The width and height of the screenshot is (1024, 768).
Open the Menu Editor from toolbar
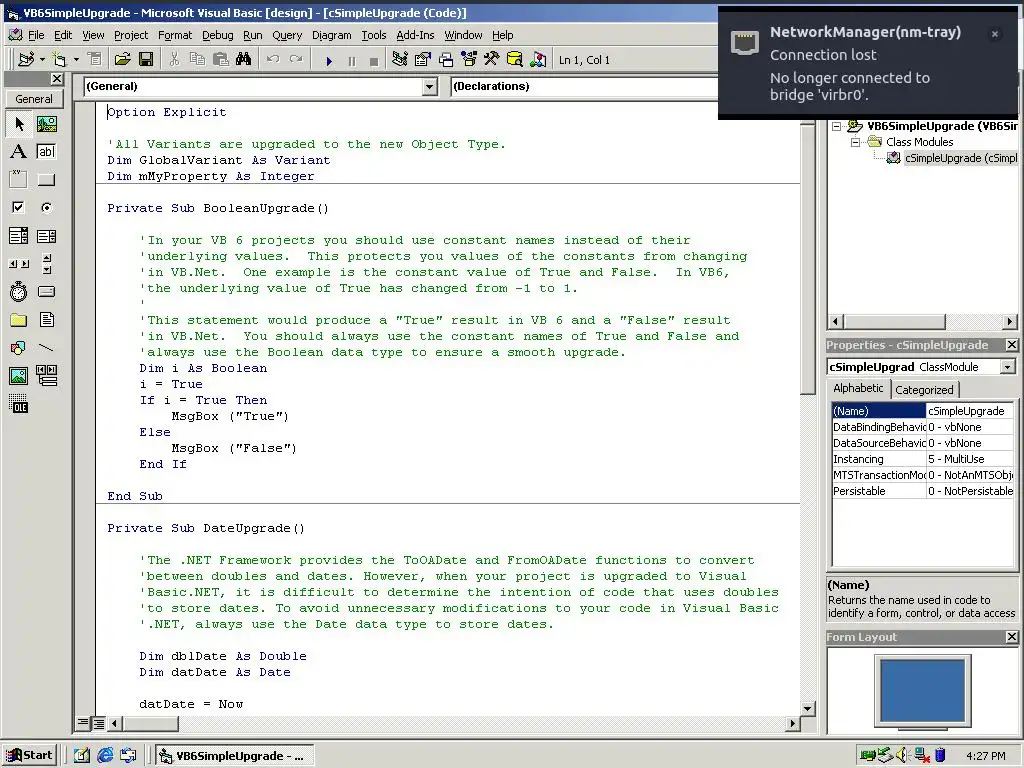(x=95, y=59)
